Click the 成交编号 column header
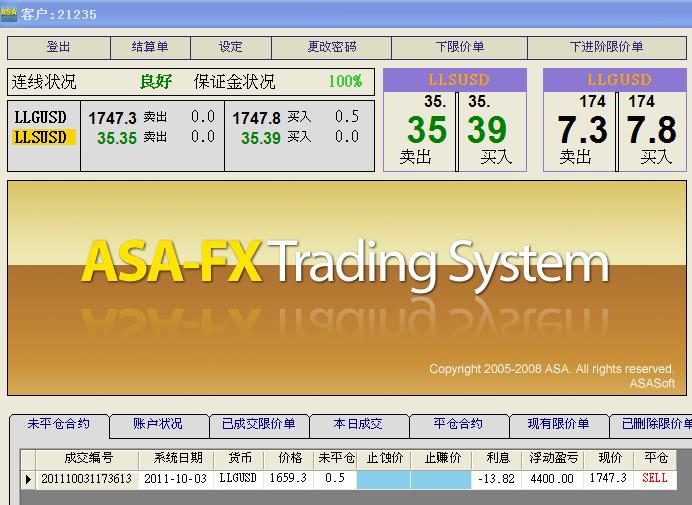 (88, 459)
